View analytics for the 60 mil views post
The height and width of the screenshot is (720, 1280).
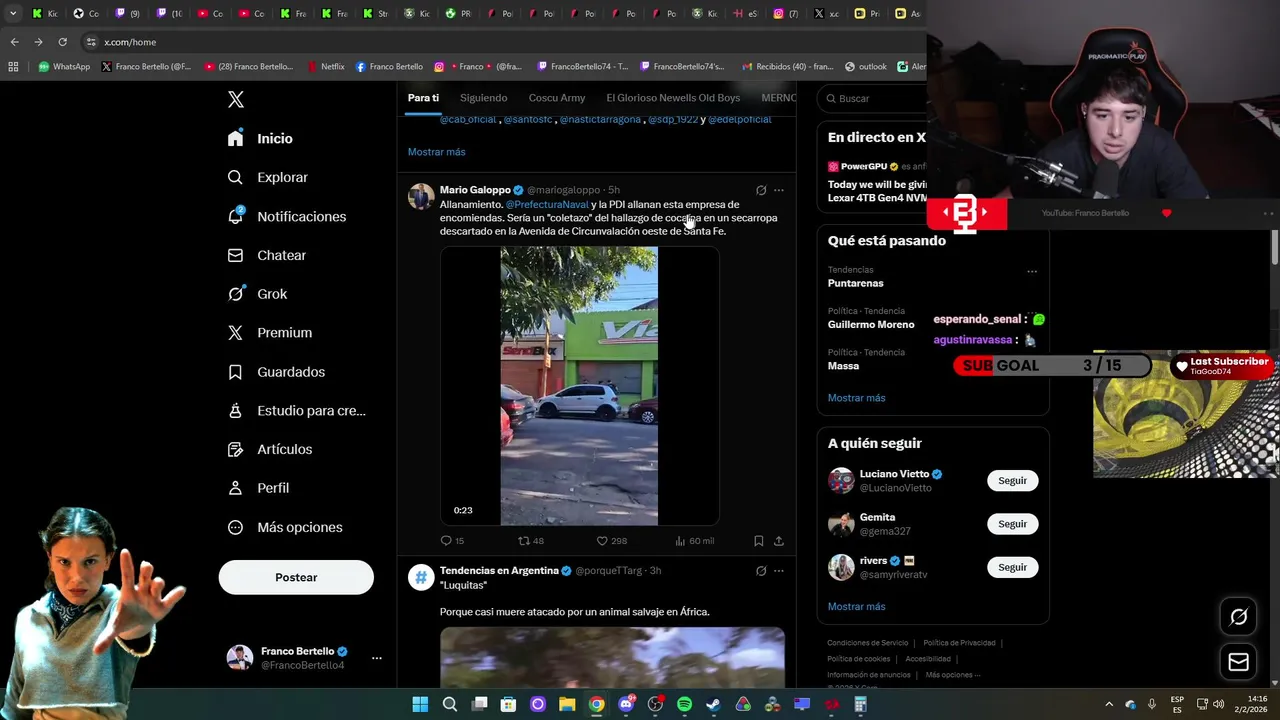pos(695,541)
